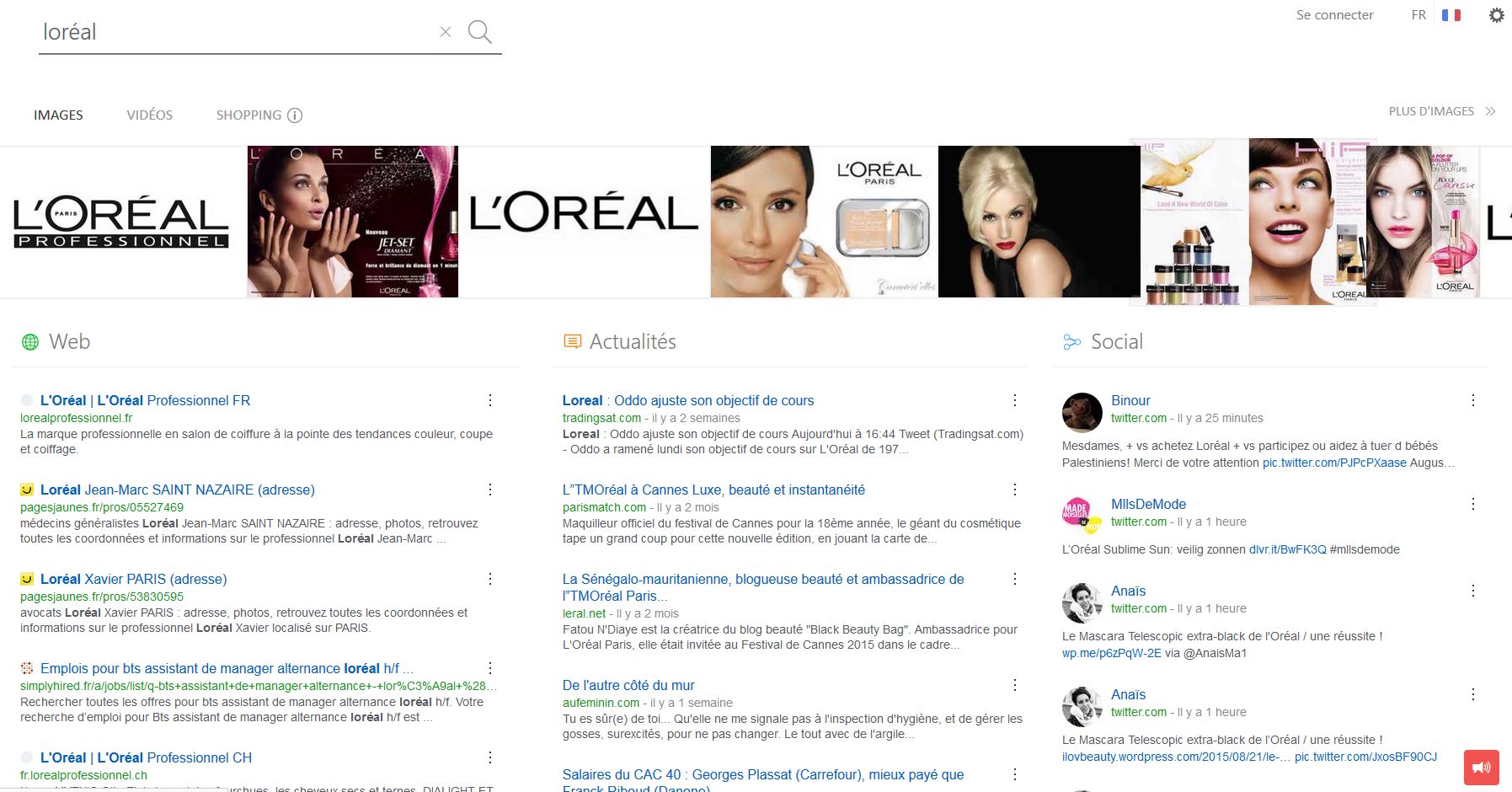Click the MllsDeMode username link
Image resolution: width=1512 pixels, height=792 pixels.
[x=1148, y=505]
